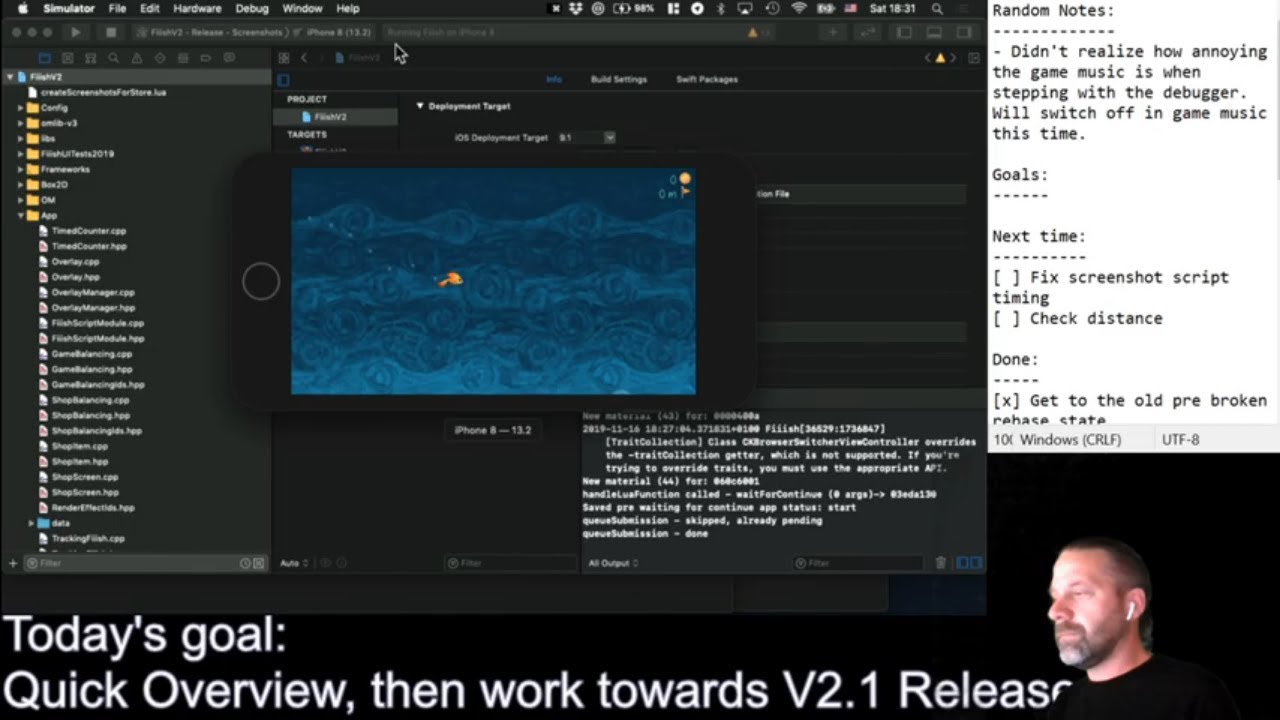This screenshot has height=720, width=1280.
Task: Toggle the console pane view buttons
Action: pos(969,563)
